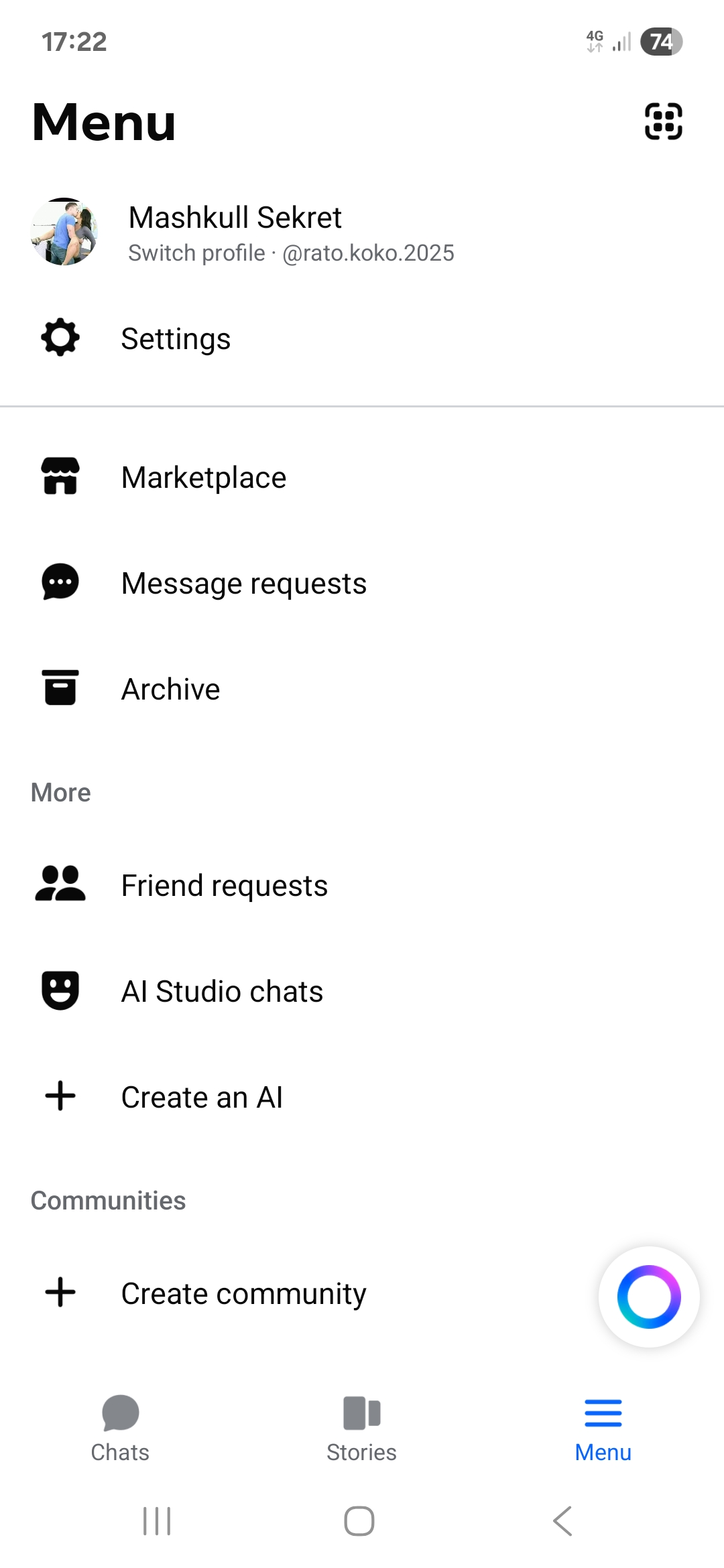
Task: Tap the Create community label
Action: coord(244,1294)
